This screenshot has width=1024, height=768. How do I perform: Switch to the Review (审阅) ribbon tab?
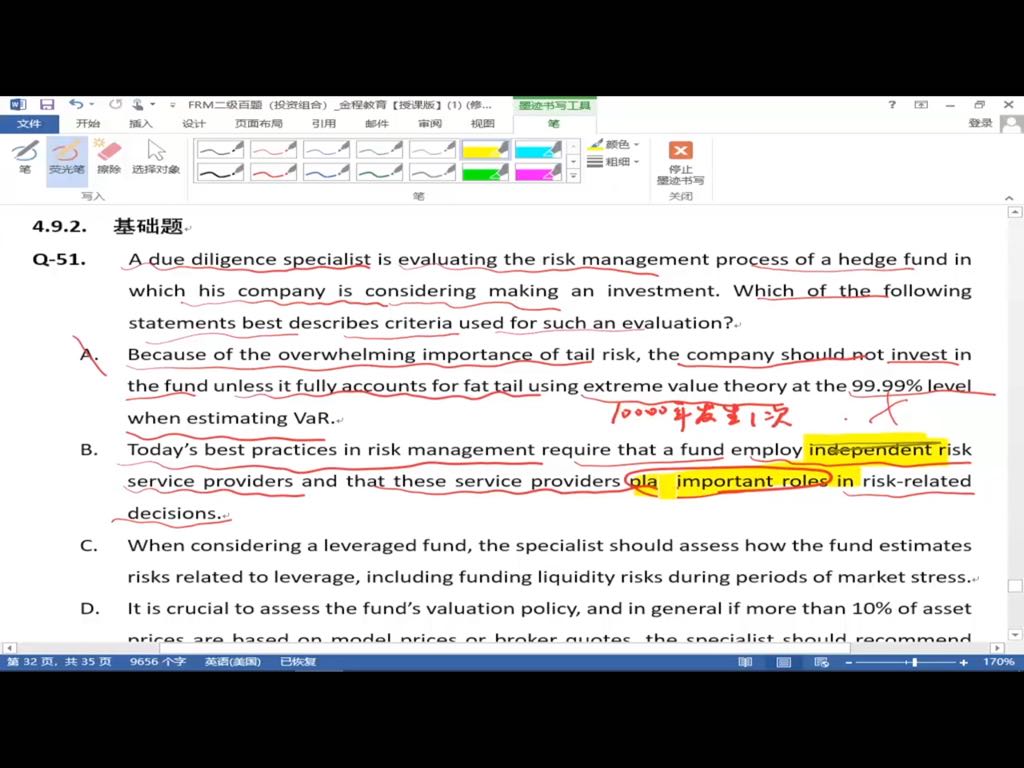point(430,123)
